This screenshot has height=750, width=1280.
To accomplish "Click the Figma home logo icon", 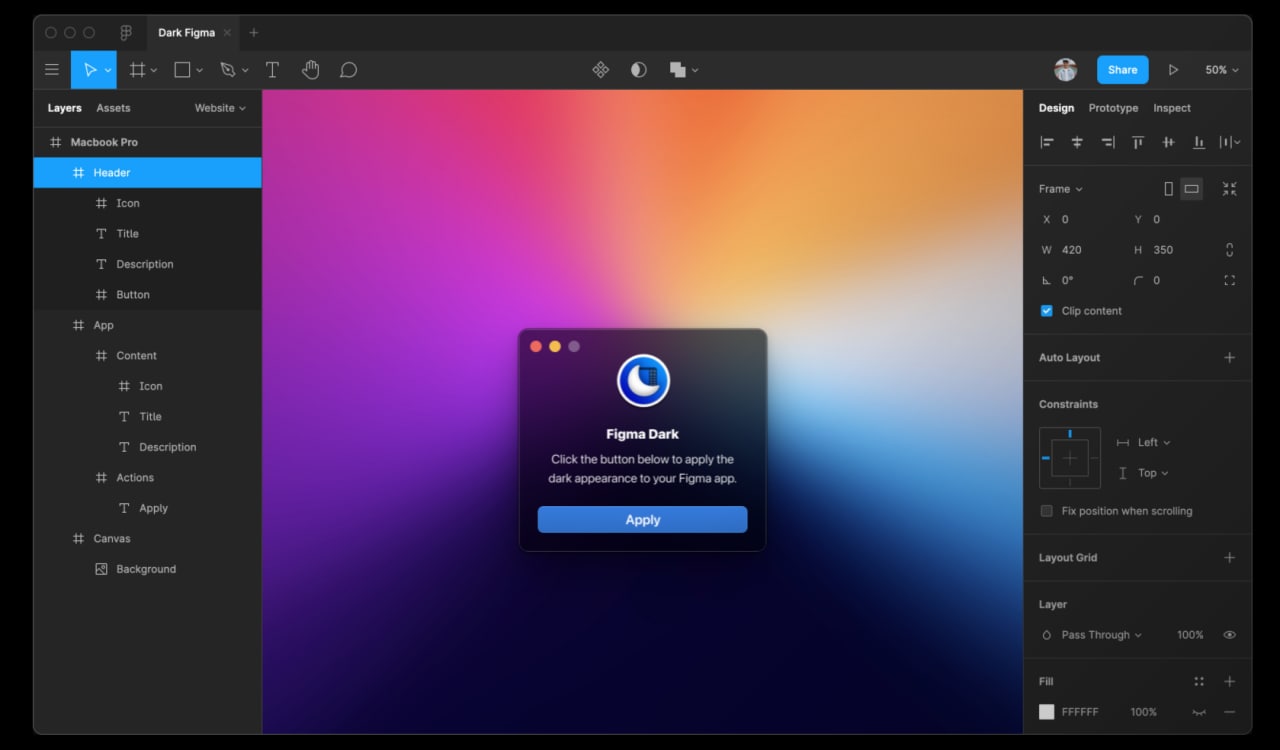I will tap(126, 33).
